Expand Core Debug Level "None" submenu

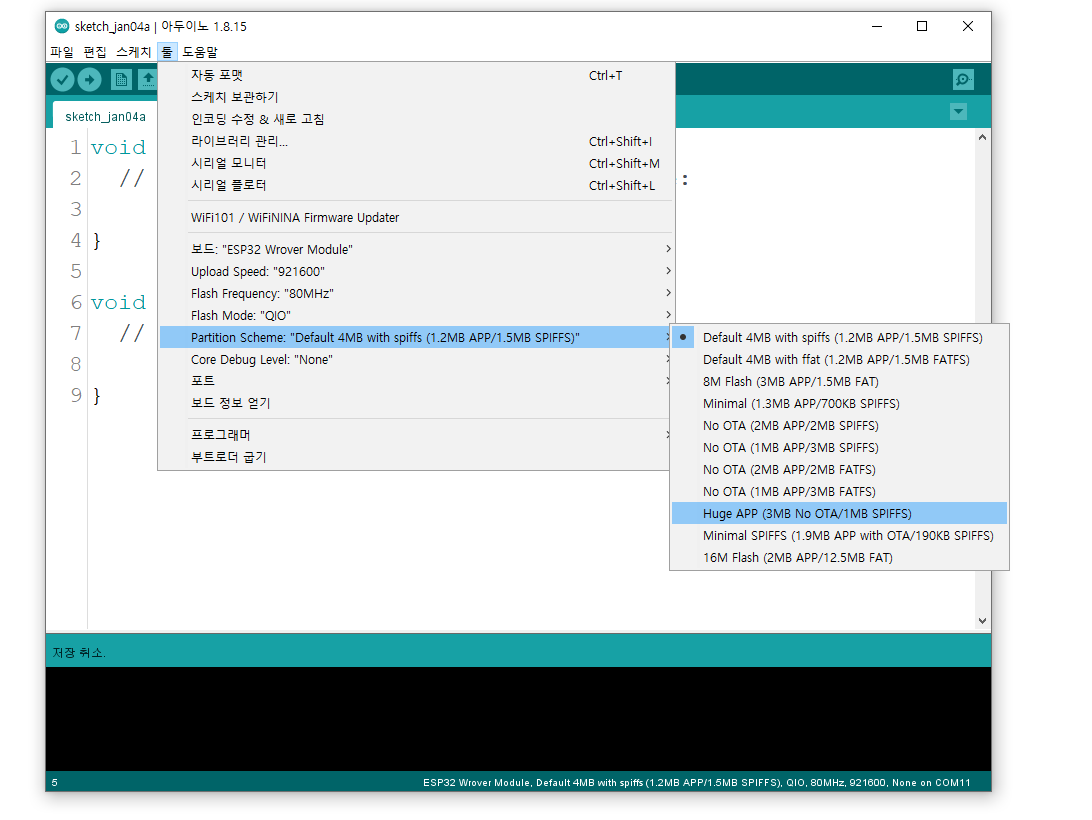416,359
